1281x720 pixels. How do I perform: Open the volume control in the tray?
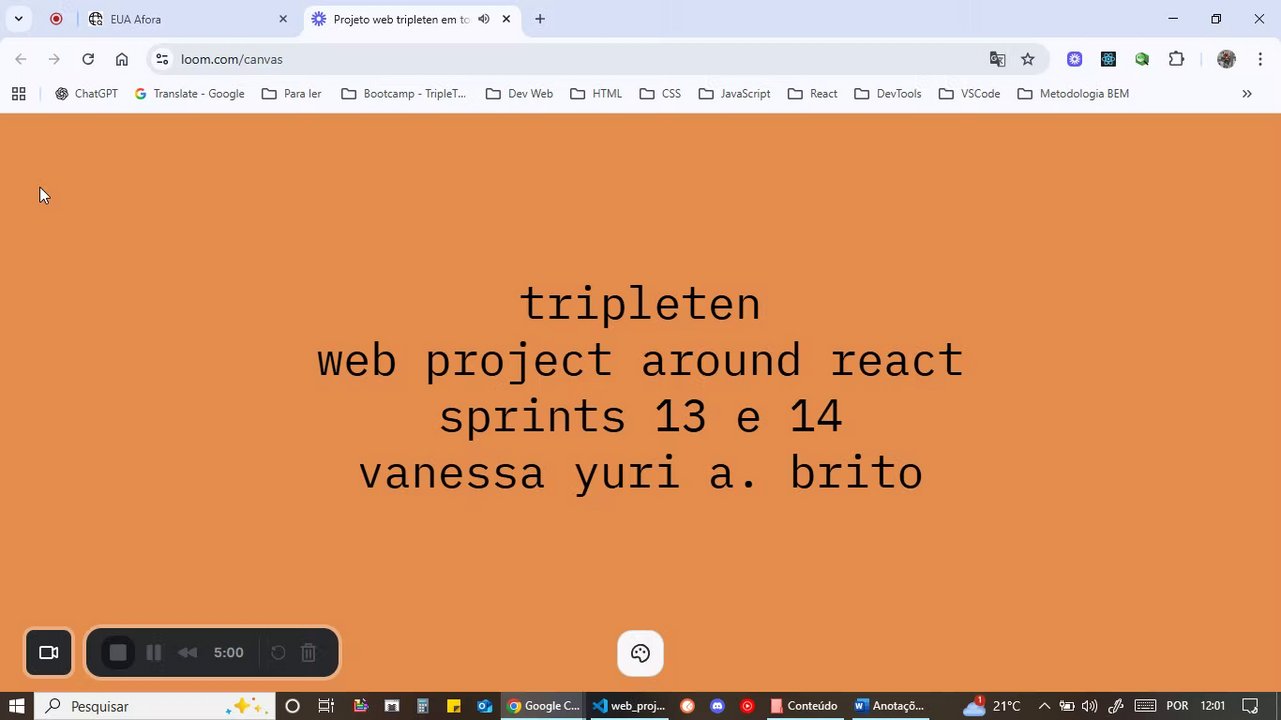coord(1090,706)
